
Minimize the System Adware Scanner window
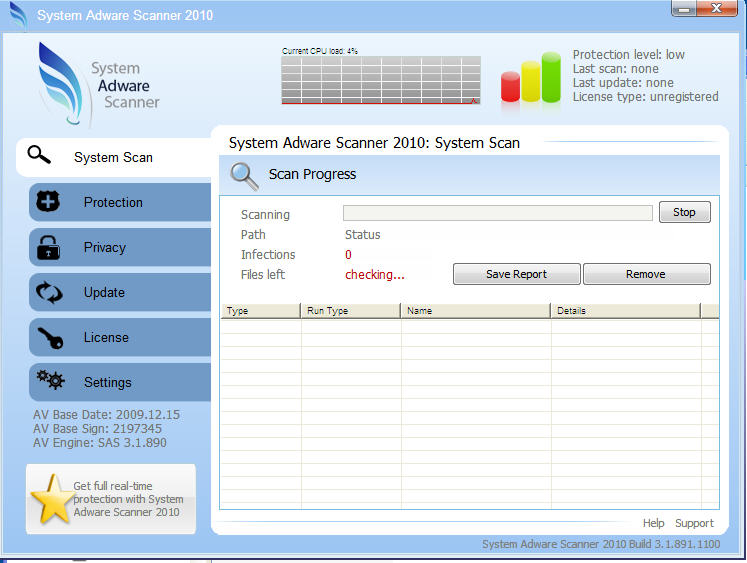684,9
